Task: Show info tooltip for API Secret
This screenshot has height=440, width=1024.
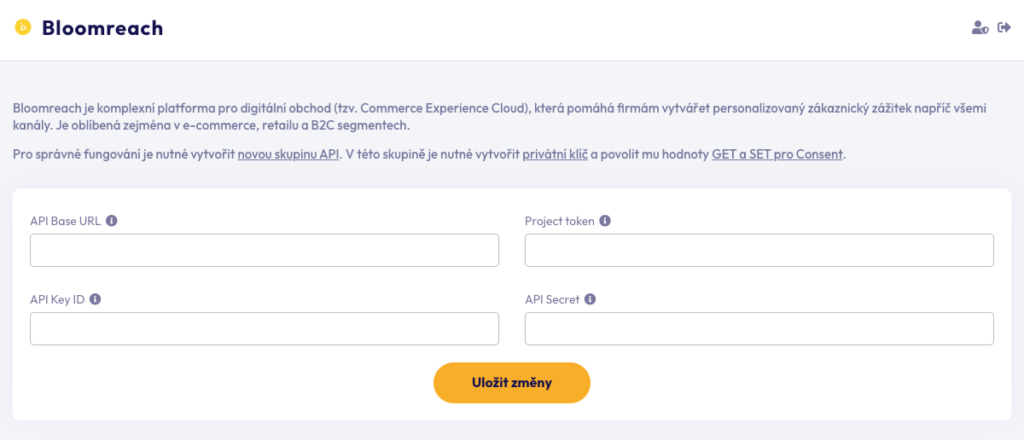Action: point(590,299)
